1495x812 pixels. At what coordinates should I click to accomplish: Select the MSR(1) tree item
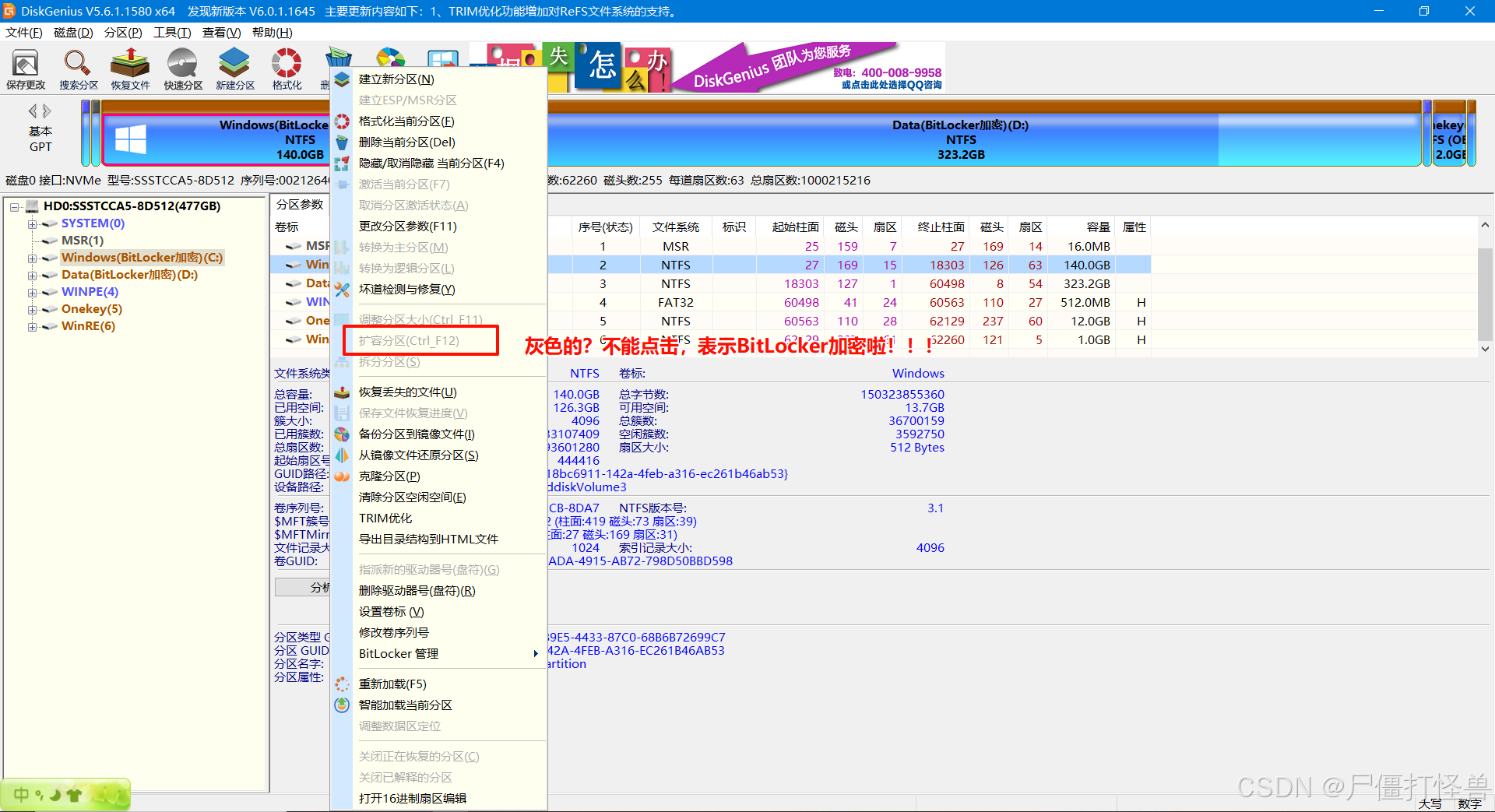point(83,241)
